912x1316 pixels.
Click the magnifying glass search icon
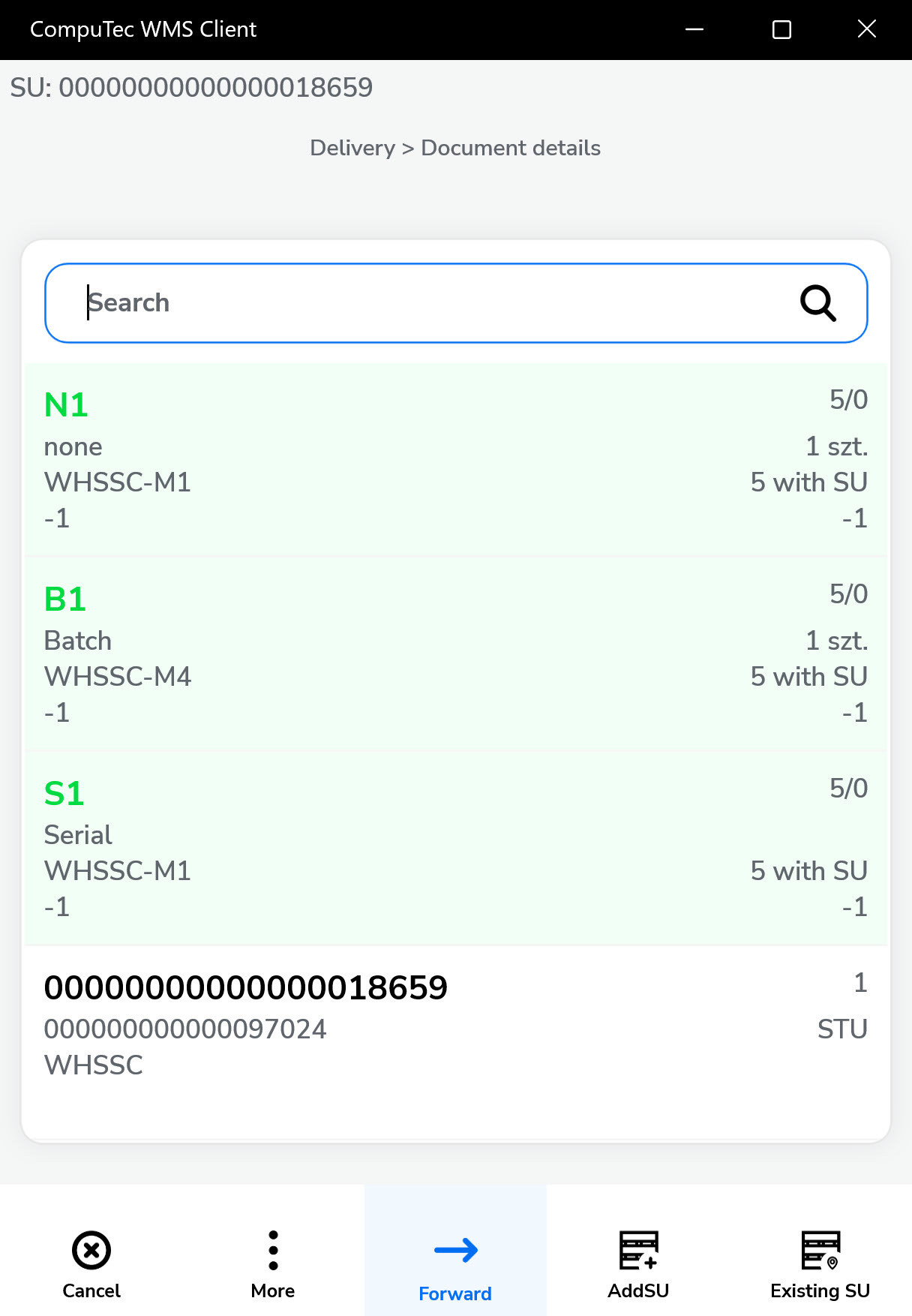(817, 303)
